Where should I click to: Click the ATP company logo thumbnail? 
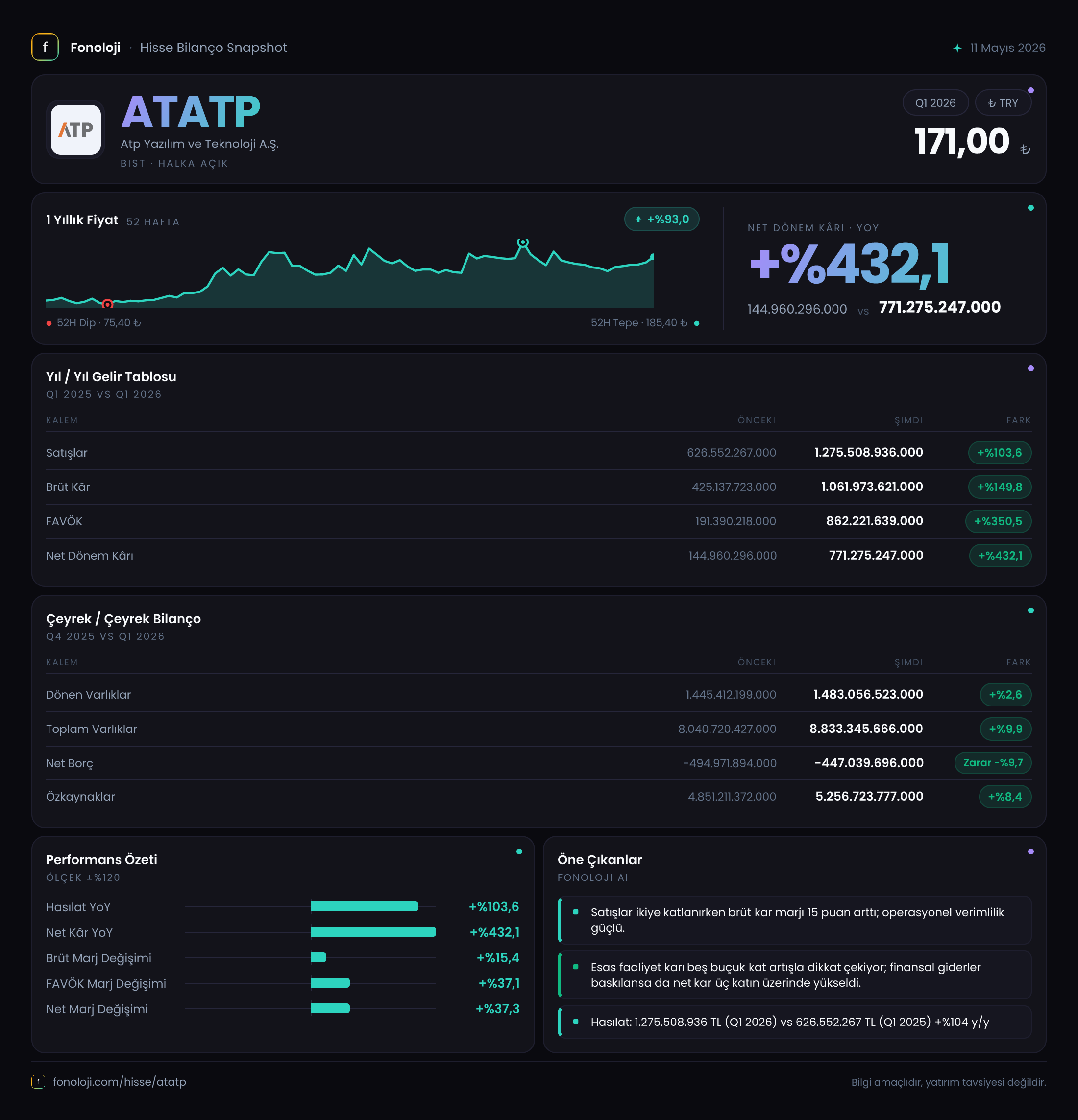click(x=76, y=130)
